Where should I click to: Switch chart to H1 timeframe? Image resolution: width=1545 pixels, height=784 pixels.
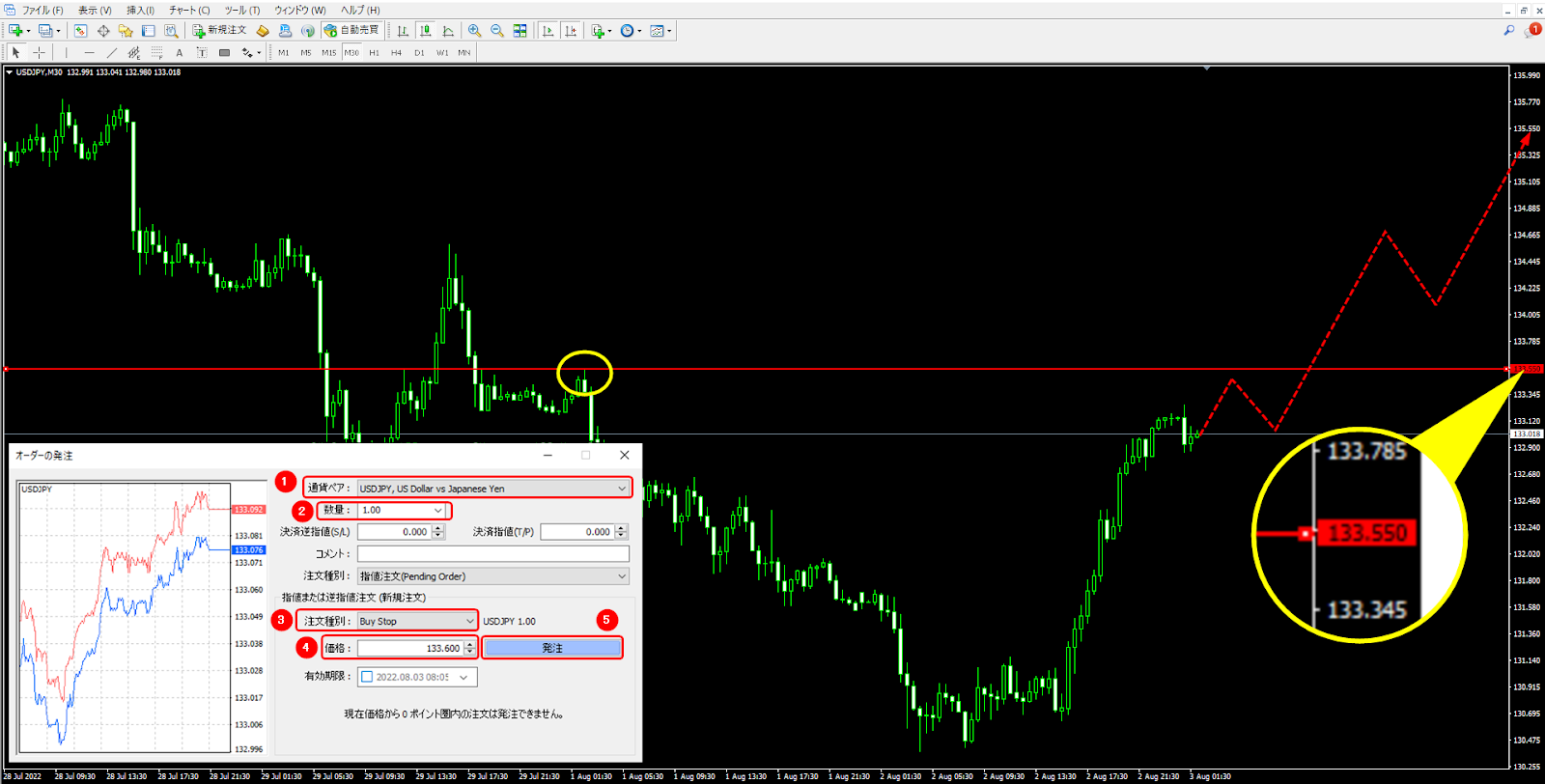click(x=374, y=52)
